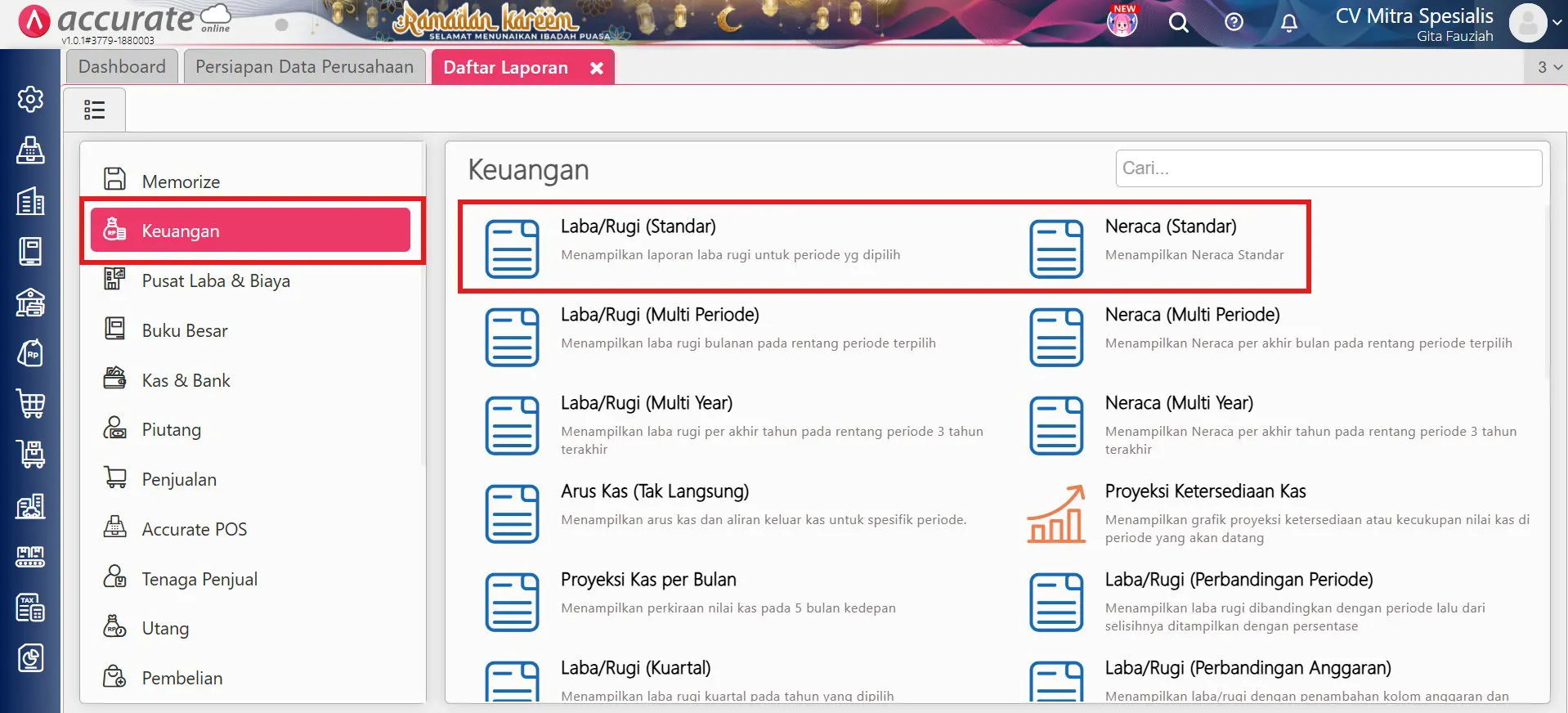Image resolution: width=1568 pixels, height=713 pixels.
Task: Open Arus Kas (Tak Langsung) report
Action: (x=654, y=491)
